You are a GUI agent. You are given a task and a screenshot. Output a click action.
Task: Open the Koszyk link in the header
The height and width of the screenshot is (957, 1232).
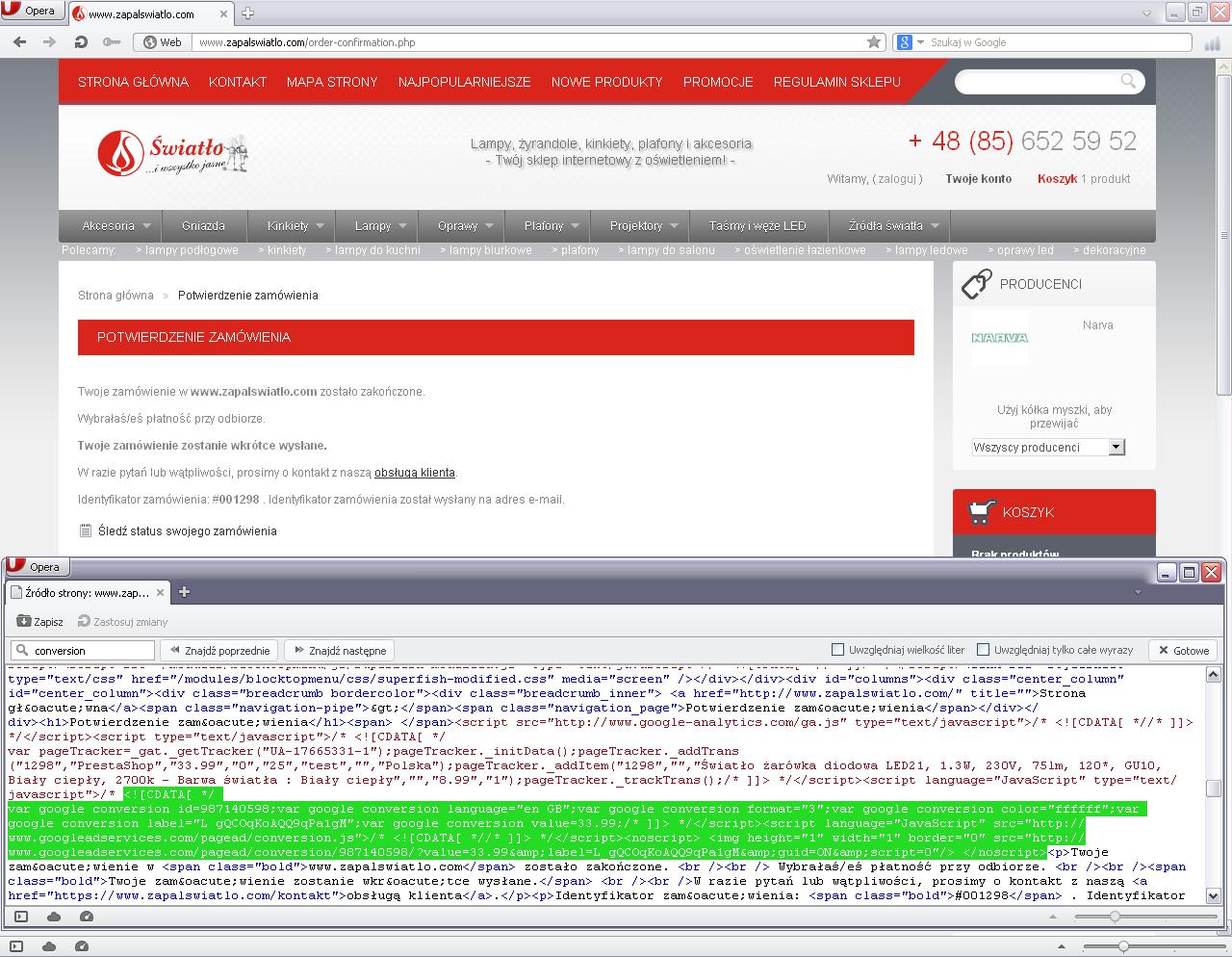click(x=1057, y=179)
